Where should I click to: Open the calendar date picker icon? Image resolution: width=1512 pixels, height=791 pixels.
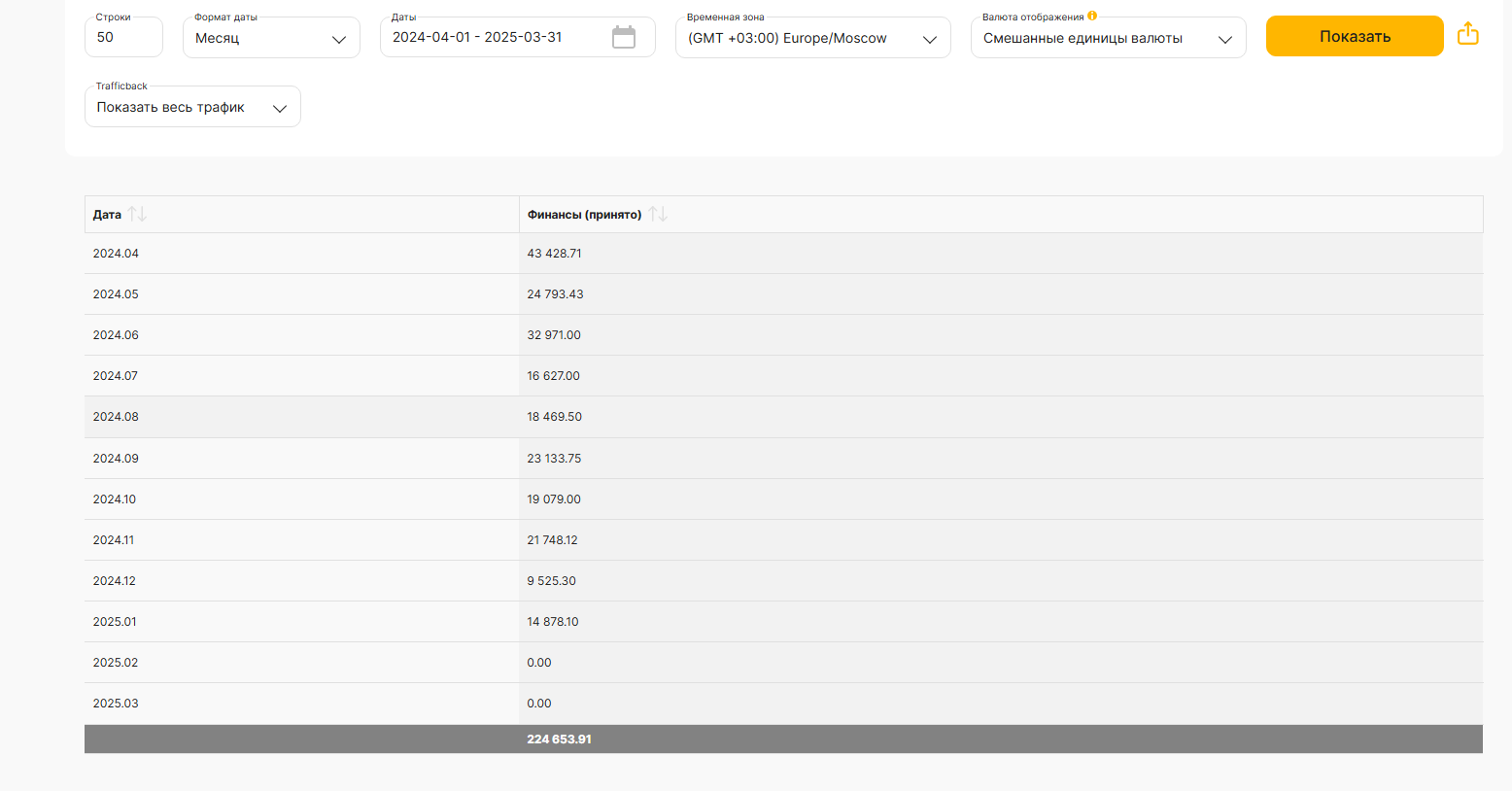(624, 38)
